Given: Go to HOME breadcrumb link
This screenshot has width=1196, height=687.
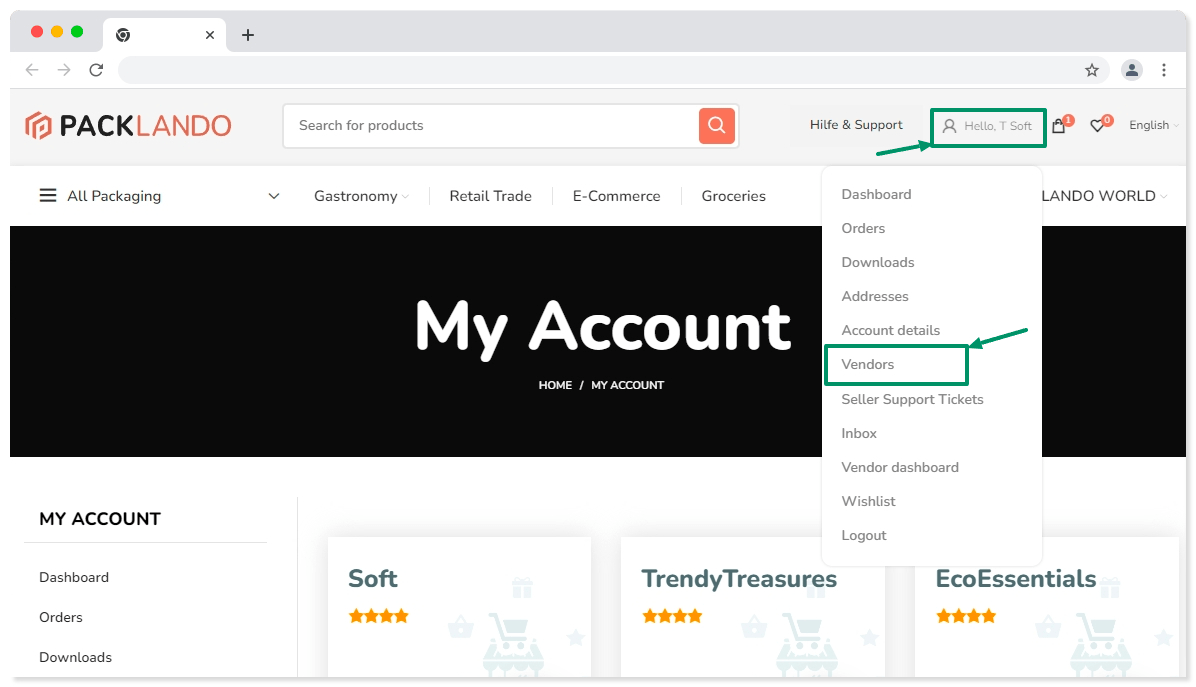Looking at the screenshot, I should click(555, 385).
